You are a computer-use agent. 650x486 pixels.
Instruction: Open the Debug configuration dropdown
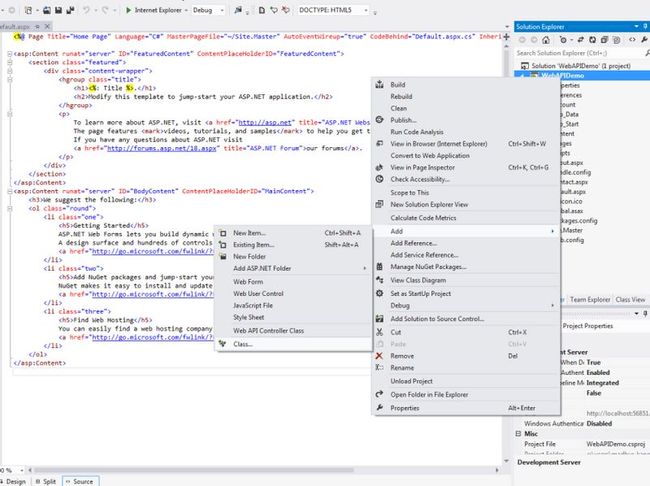(222, 10)
